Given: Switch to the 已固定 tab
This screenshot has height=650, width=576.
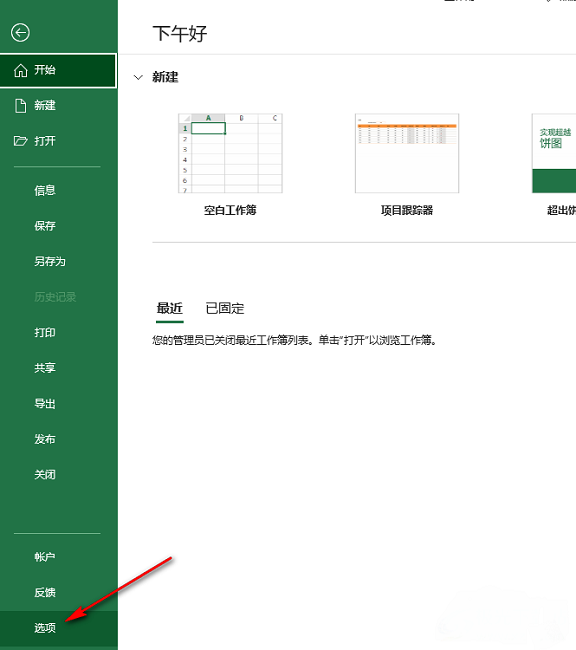Looking at the screenshot, I should 225,308.
